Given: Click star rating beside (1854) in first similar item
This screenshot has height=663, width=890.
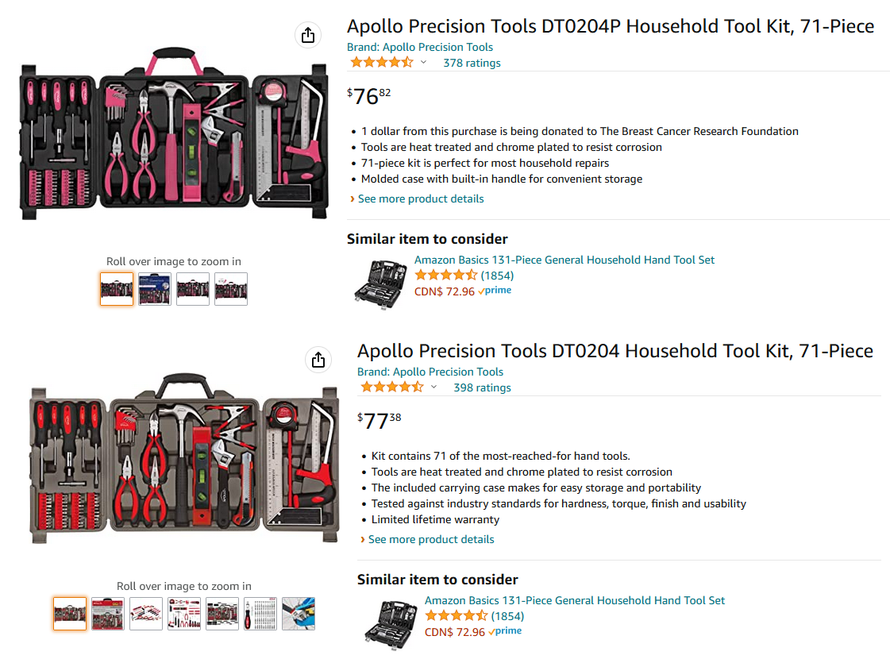Looking at the screenshot, I should point(446,275).
